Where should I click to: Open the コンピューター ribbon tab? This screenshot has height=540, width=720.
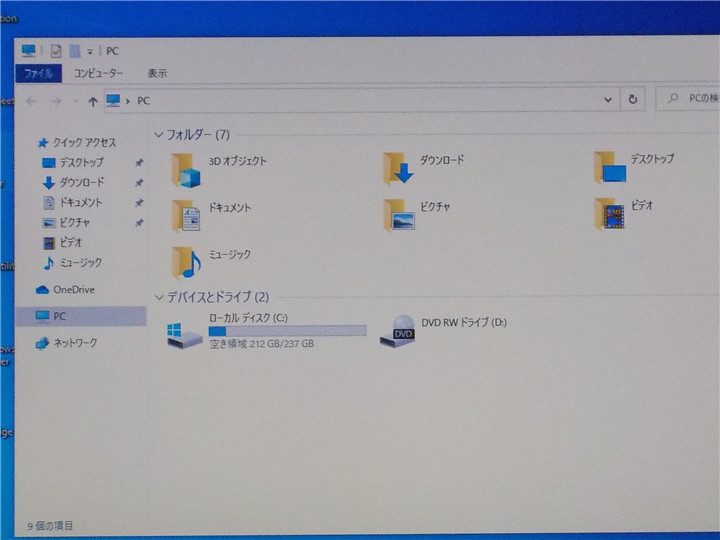pos(98,73)
